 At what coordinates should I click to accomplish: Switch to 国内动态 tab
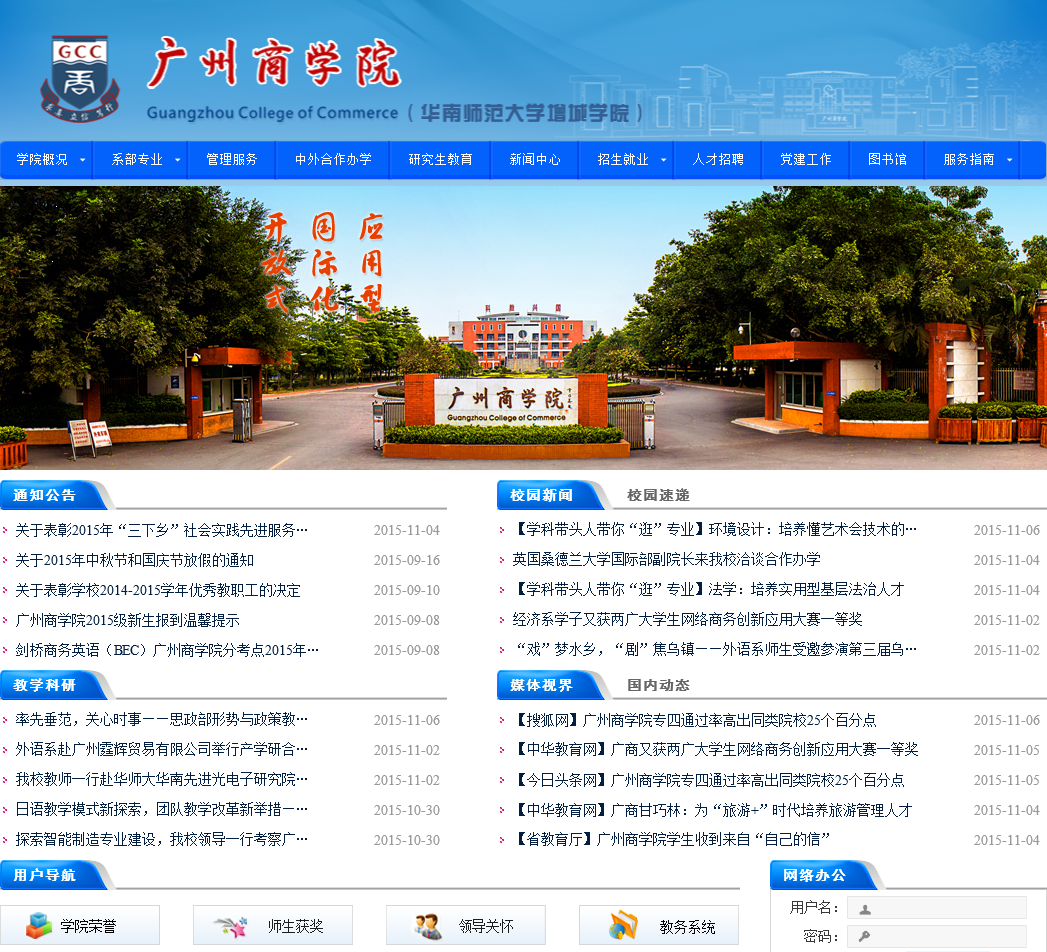[658, 685]
